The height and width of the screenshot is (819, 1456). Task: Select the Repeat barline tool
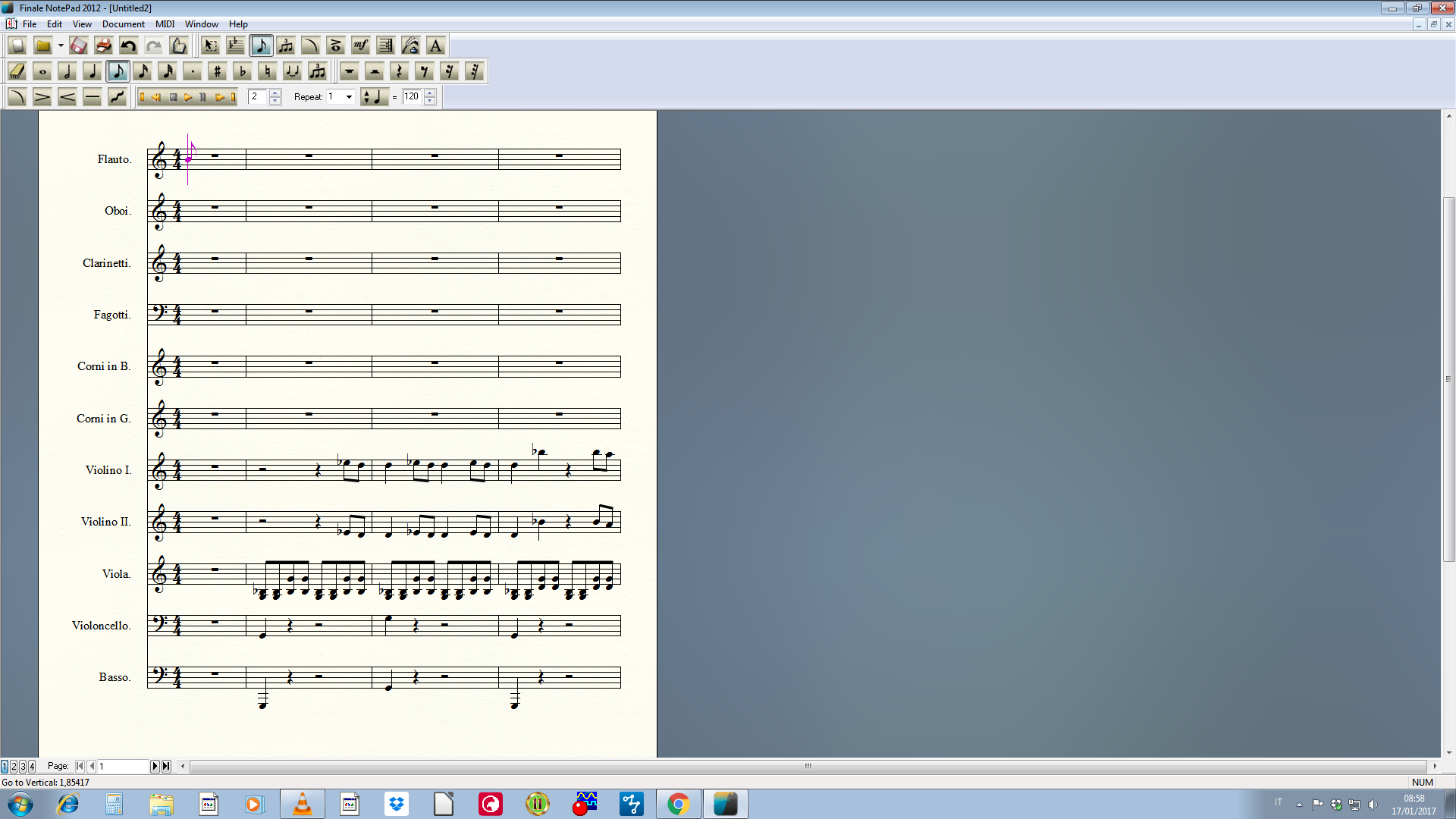(x=386, y=46)
